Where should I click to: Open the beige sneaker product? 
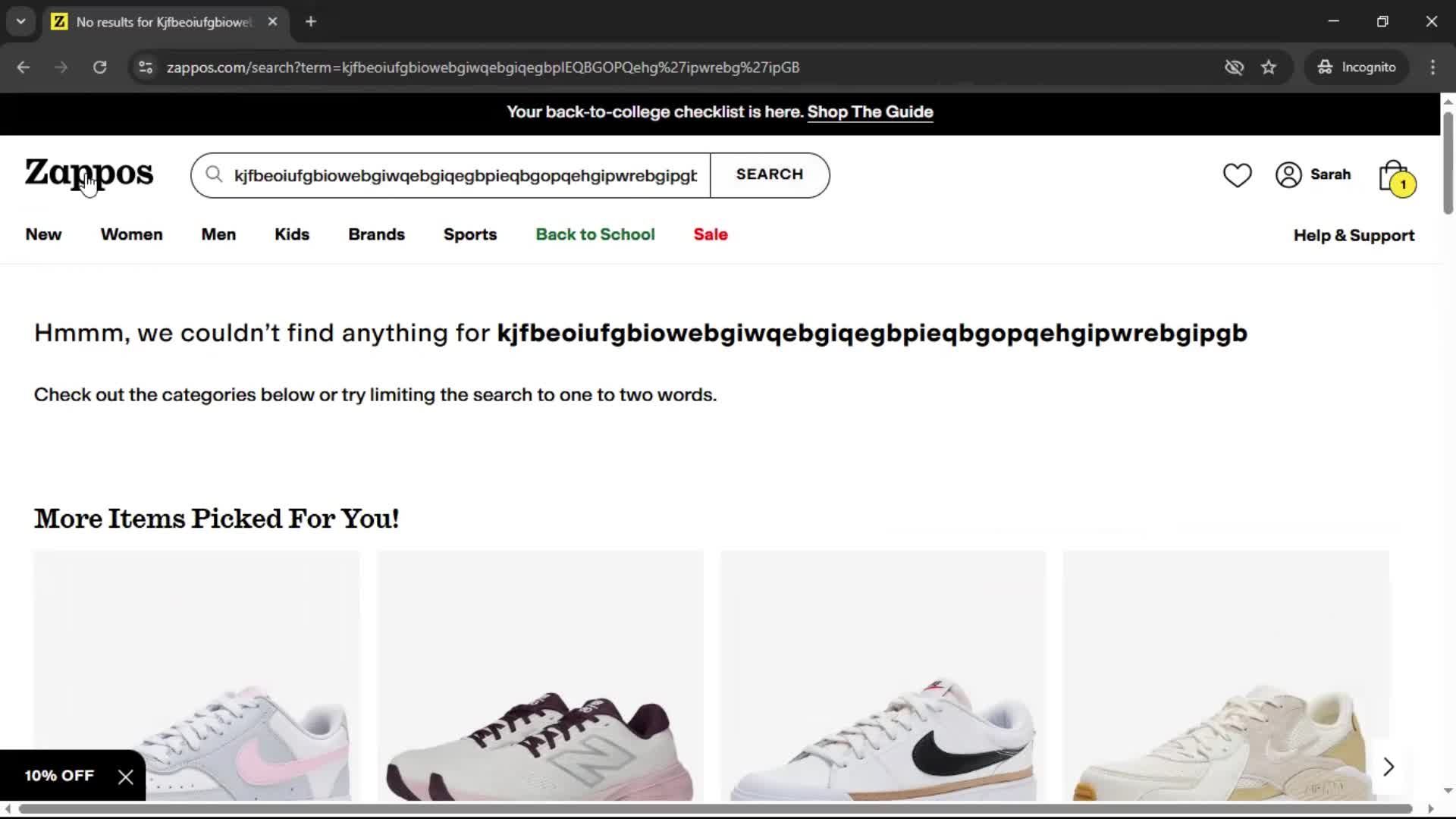point(1225,676)
